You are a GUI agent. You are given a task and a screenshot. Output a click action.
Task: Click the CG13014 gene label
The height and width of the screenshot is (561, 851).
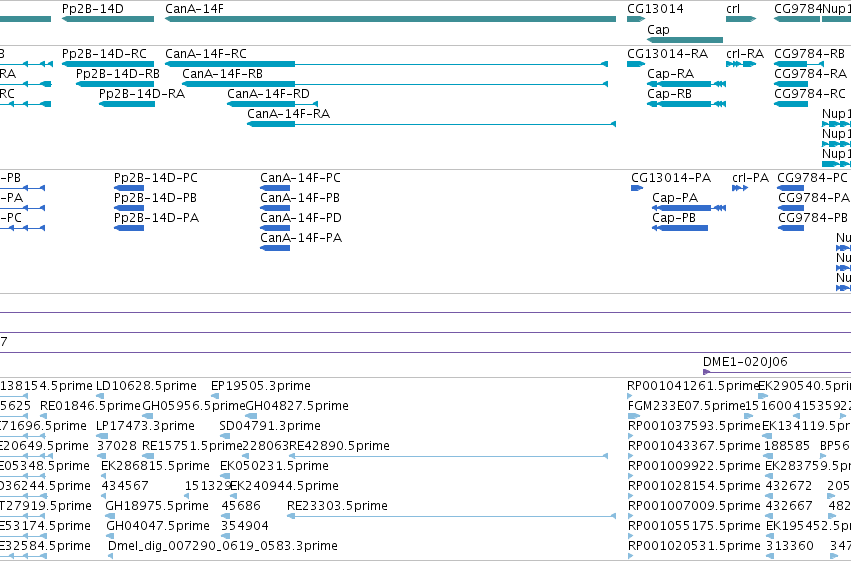[x=655, y=9]
